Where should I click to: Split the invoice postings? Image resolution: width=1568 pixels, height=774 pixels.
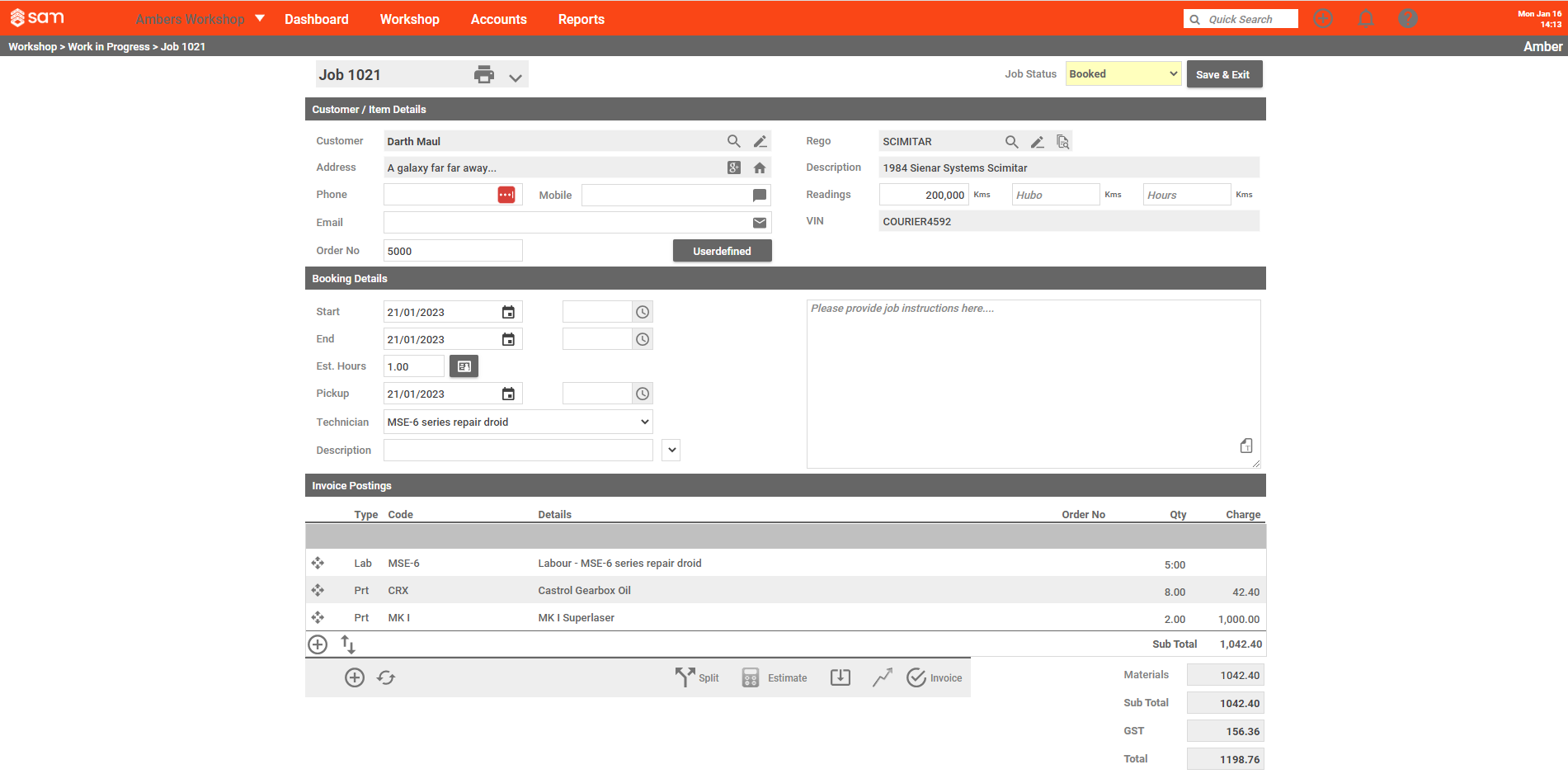(697, 677)
